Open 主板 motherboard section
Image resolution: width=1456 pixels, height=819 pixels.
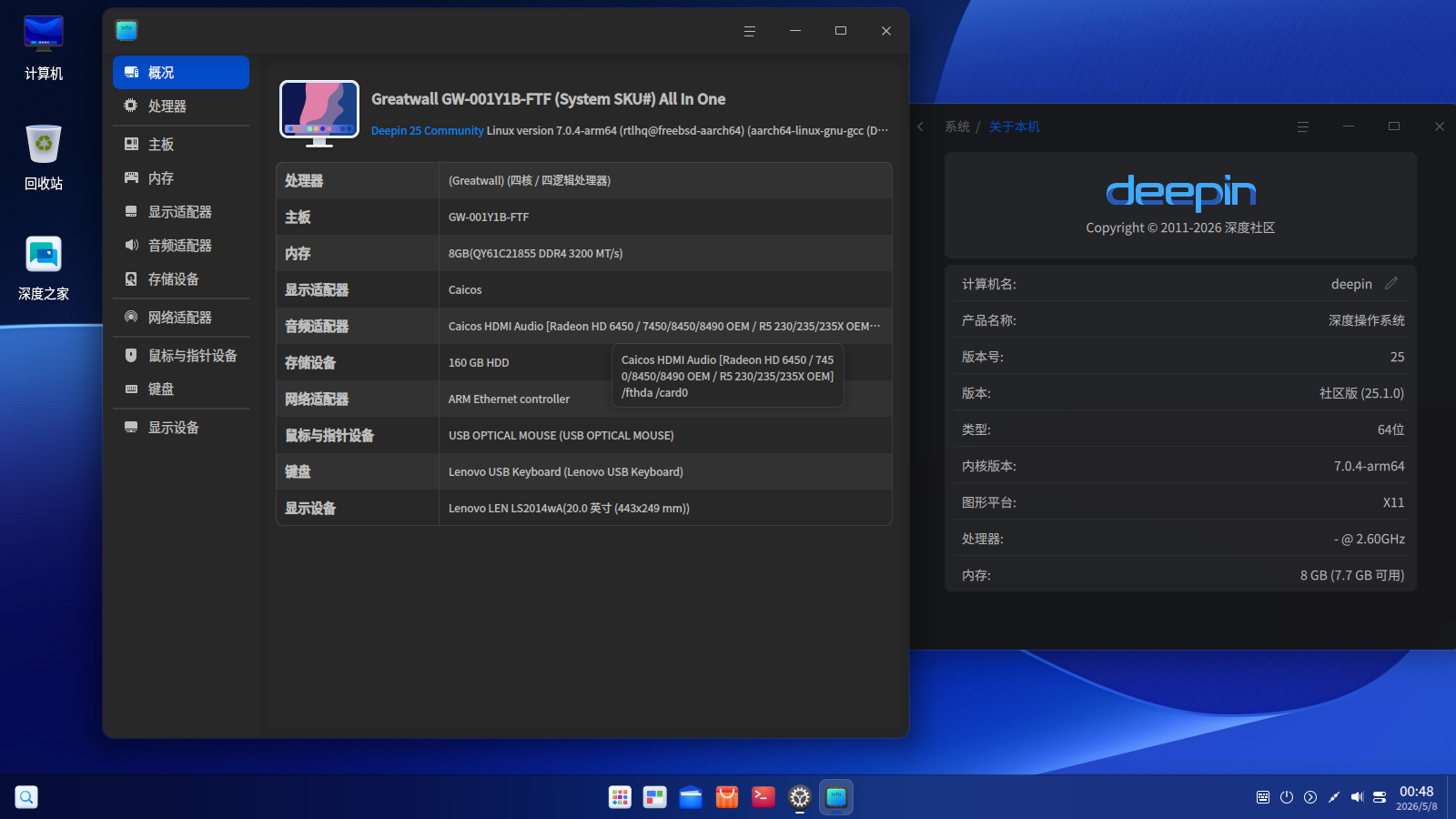click(x=181, y=145)
